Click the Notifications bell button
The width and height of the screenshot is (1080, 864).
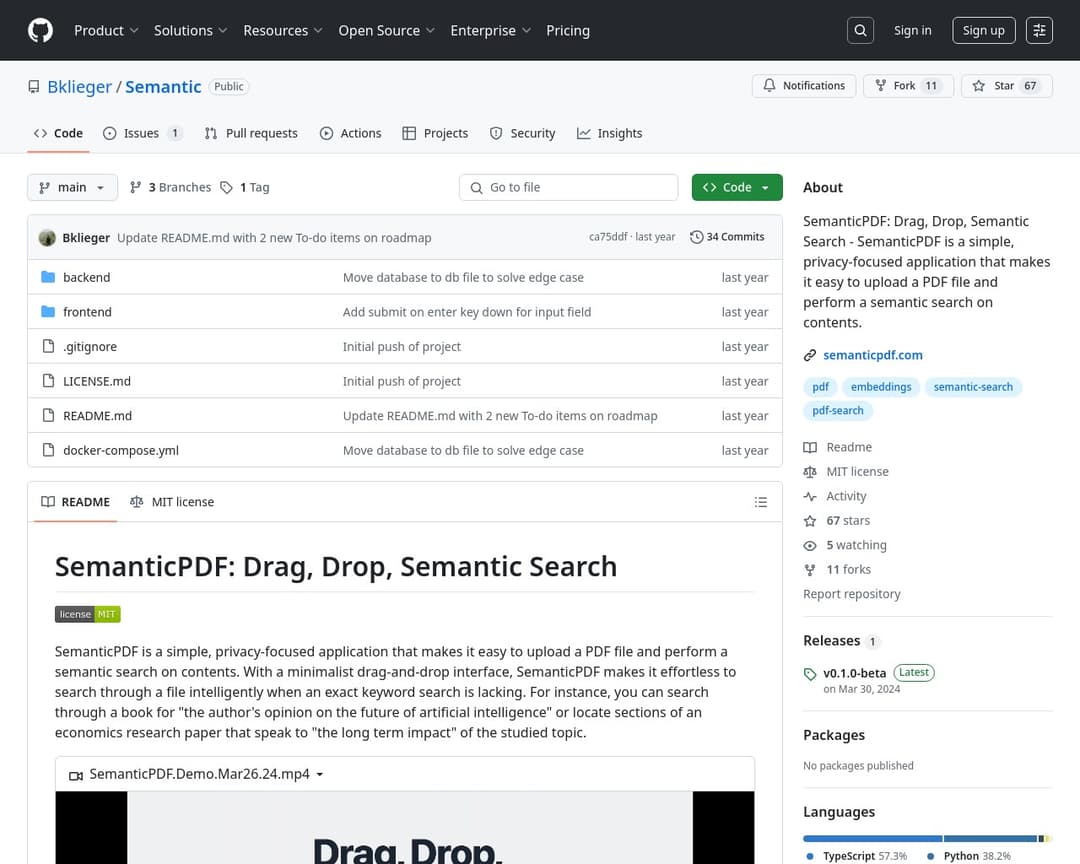pyautogui.click(x=804, y=85)
